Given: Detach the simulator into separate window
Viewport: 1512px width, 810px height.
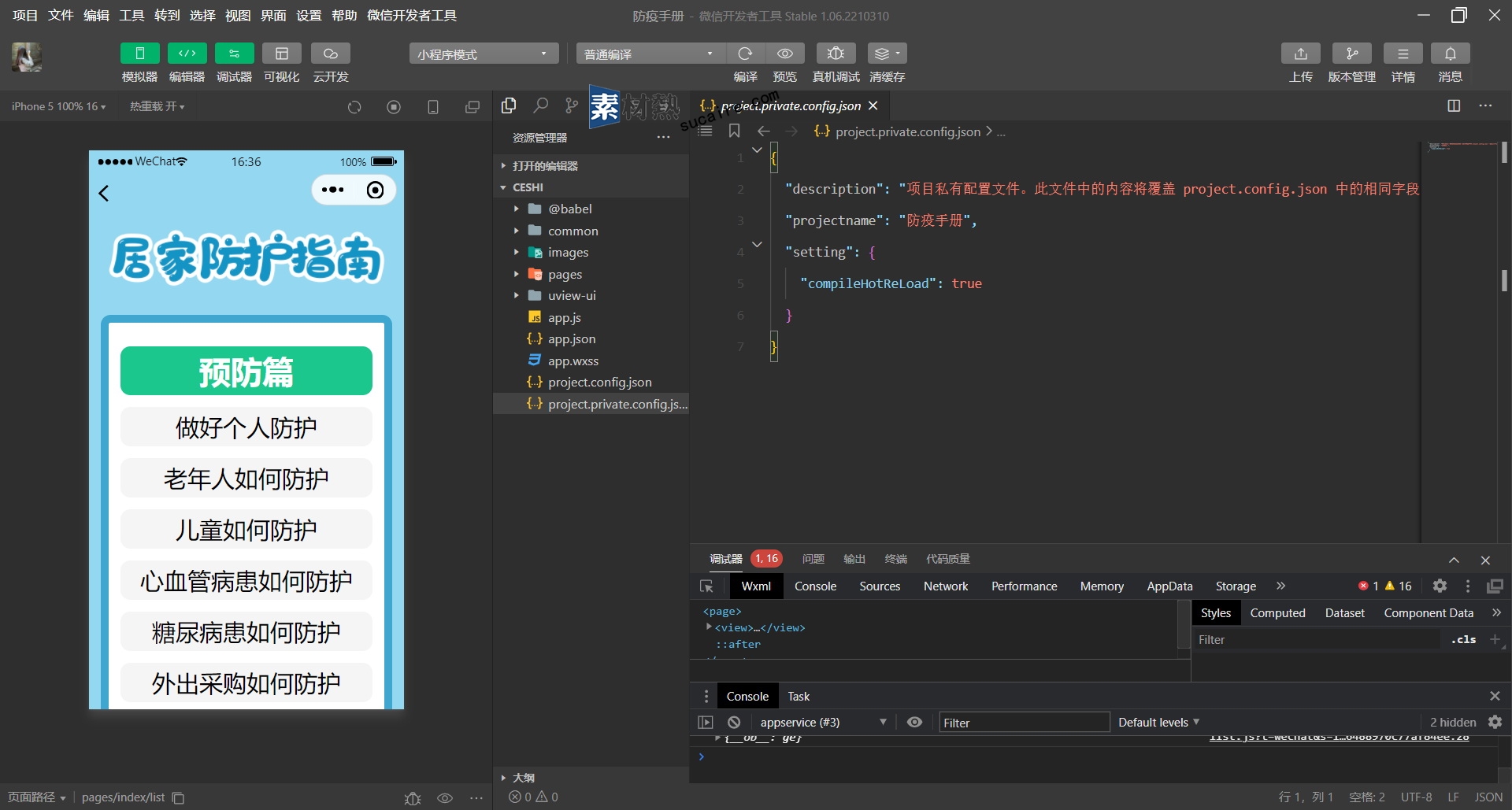Looking at the screenshot, I should [472, 107].
